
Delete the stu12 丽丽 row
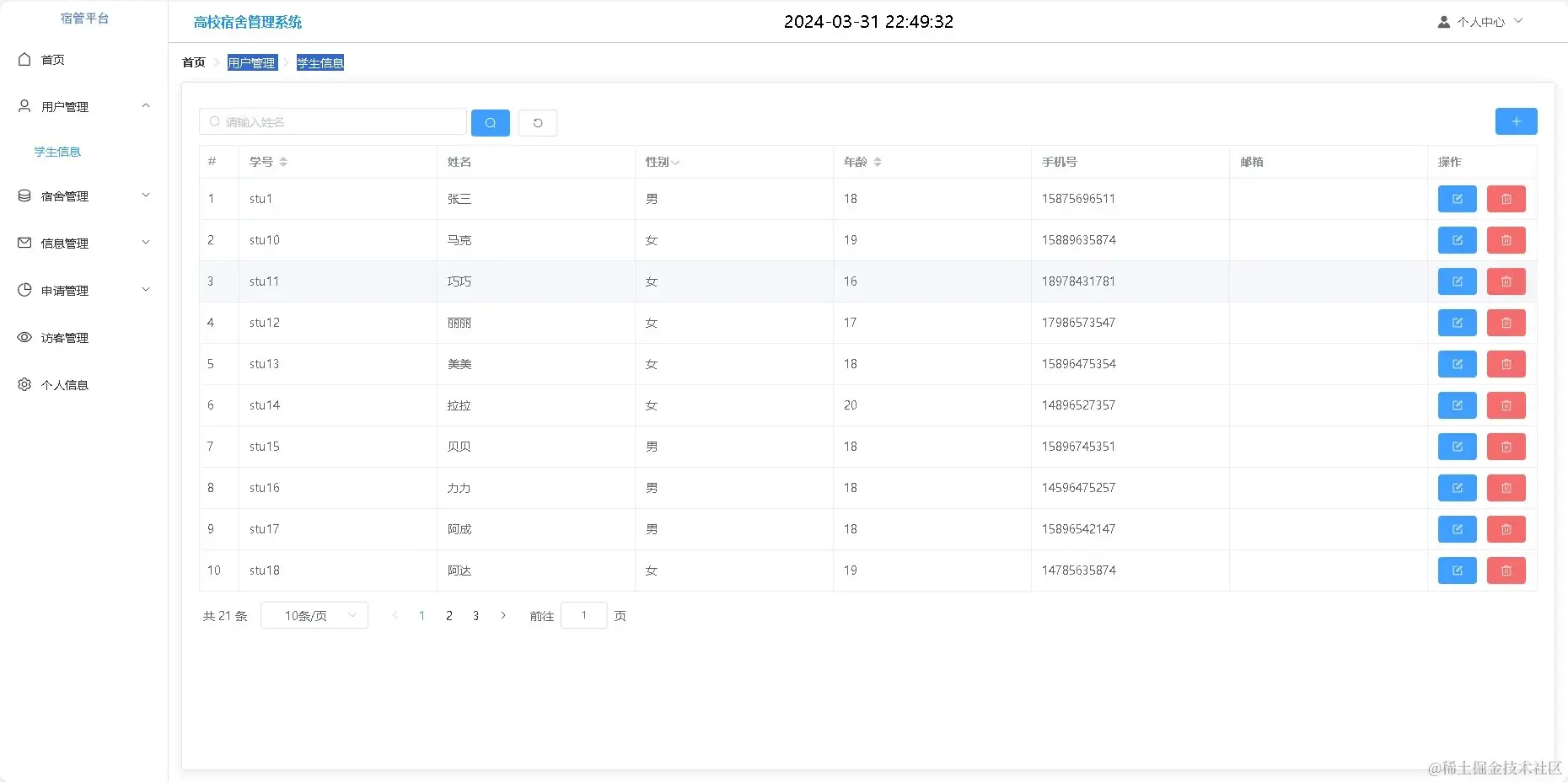point(1506,323)
